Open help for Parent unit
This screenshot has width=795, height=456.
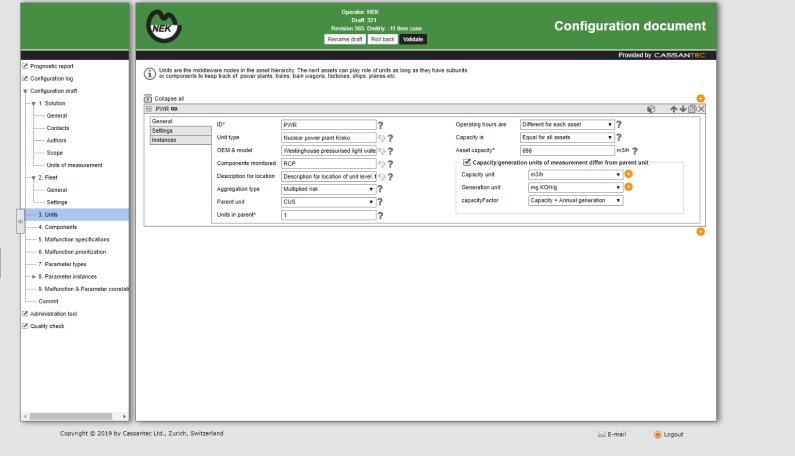pyautogui.click(x=380, y=202)
